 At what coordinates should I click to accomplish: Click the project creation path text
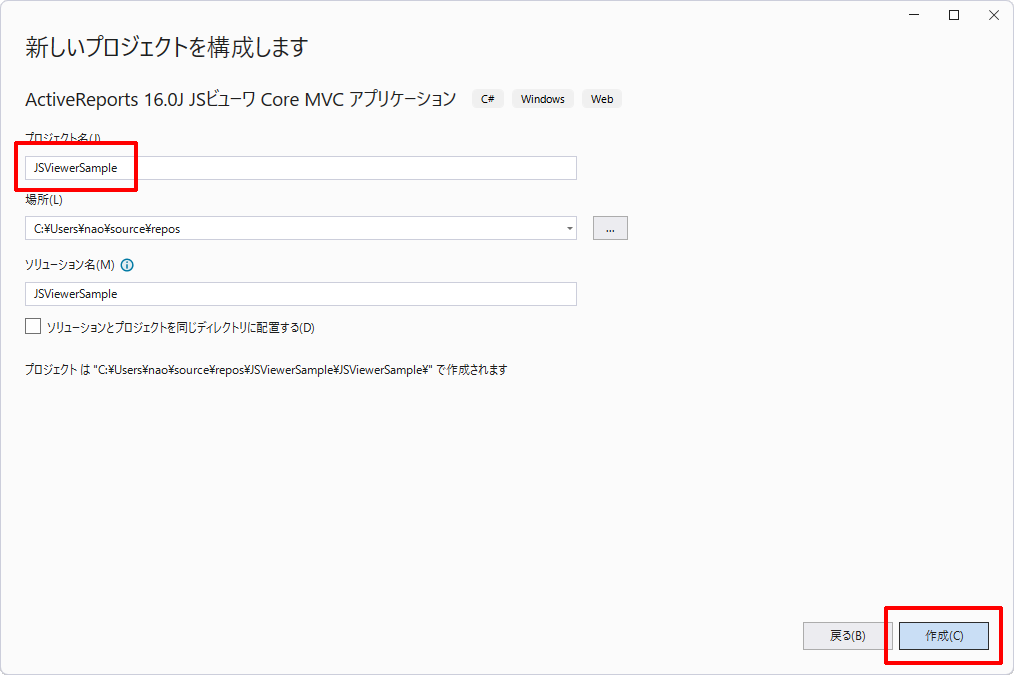point(266,370)
